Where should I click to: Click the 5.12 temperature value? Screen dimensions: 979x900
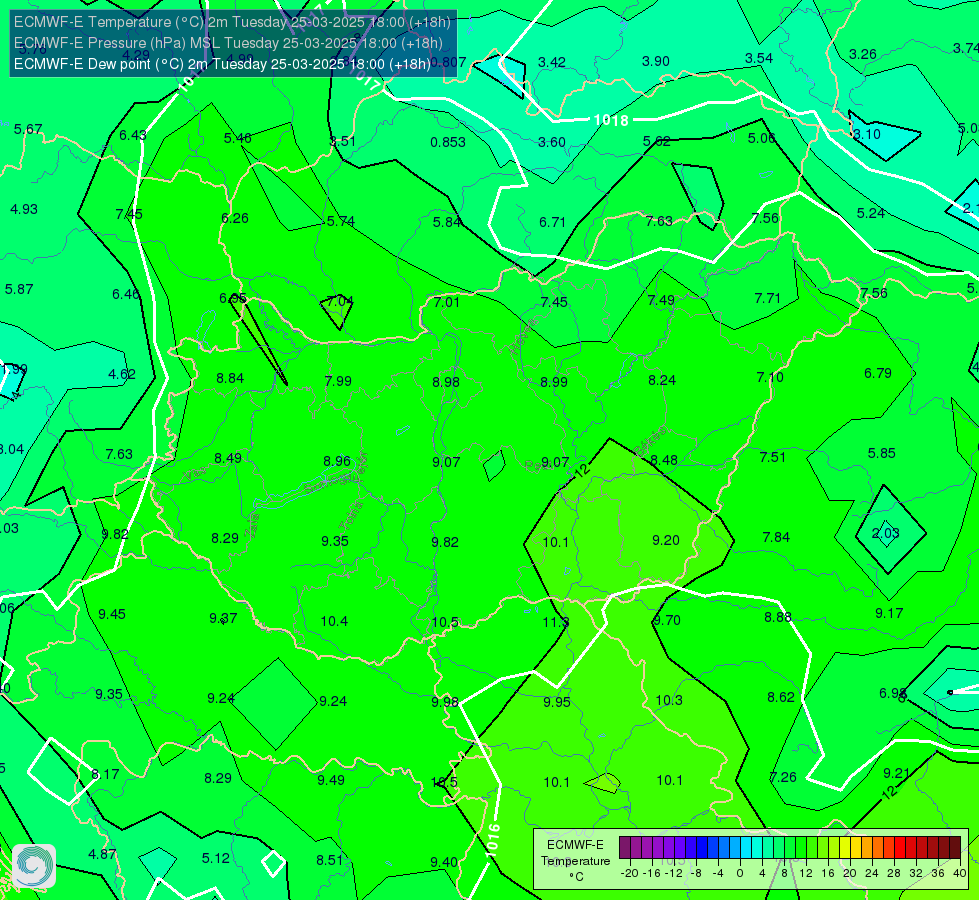point(216,859)
